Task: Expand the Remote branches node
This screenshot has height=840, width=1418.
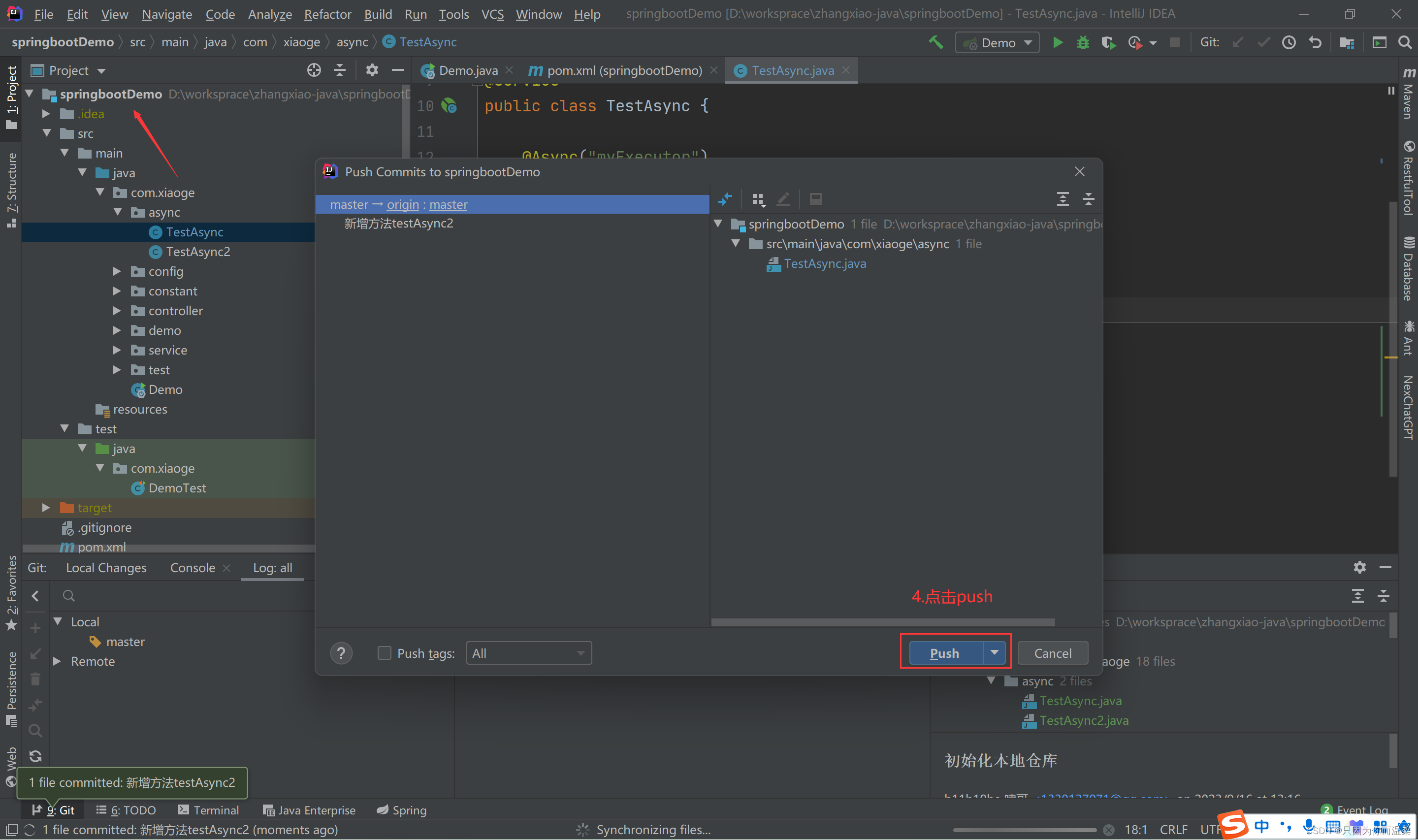Action: pyautogui.click(x=57, y=661)
